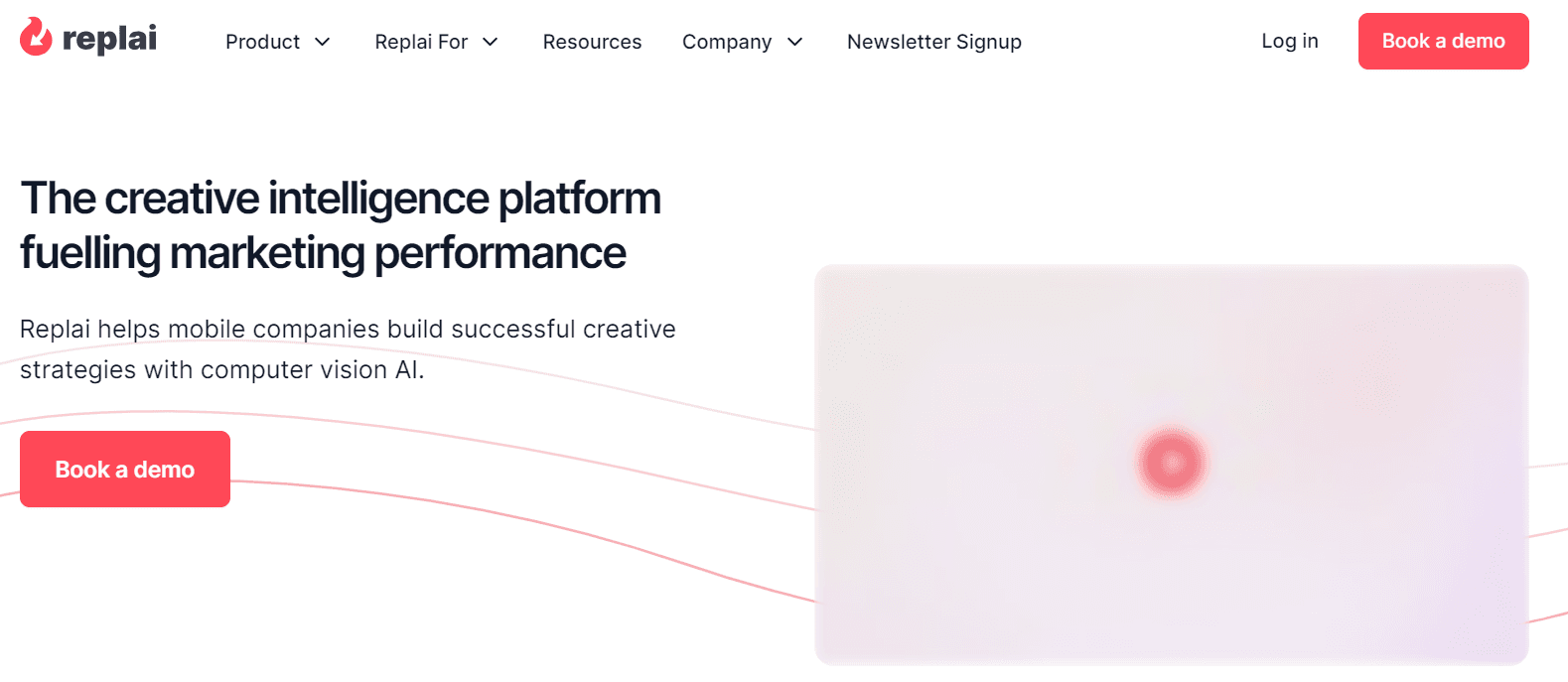The image size is (1568, 682).
Task: Click the pulsing red play circle
Action: (x=1172, y=462)
